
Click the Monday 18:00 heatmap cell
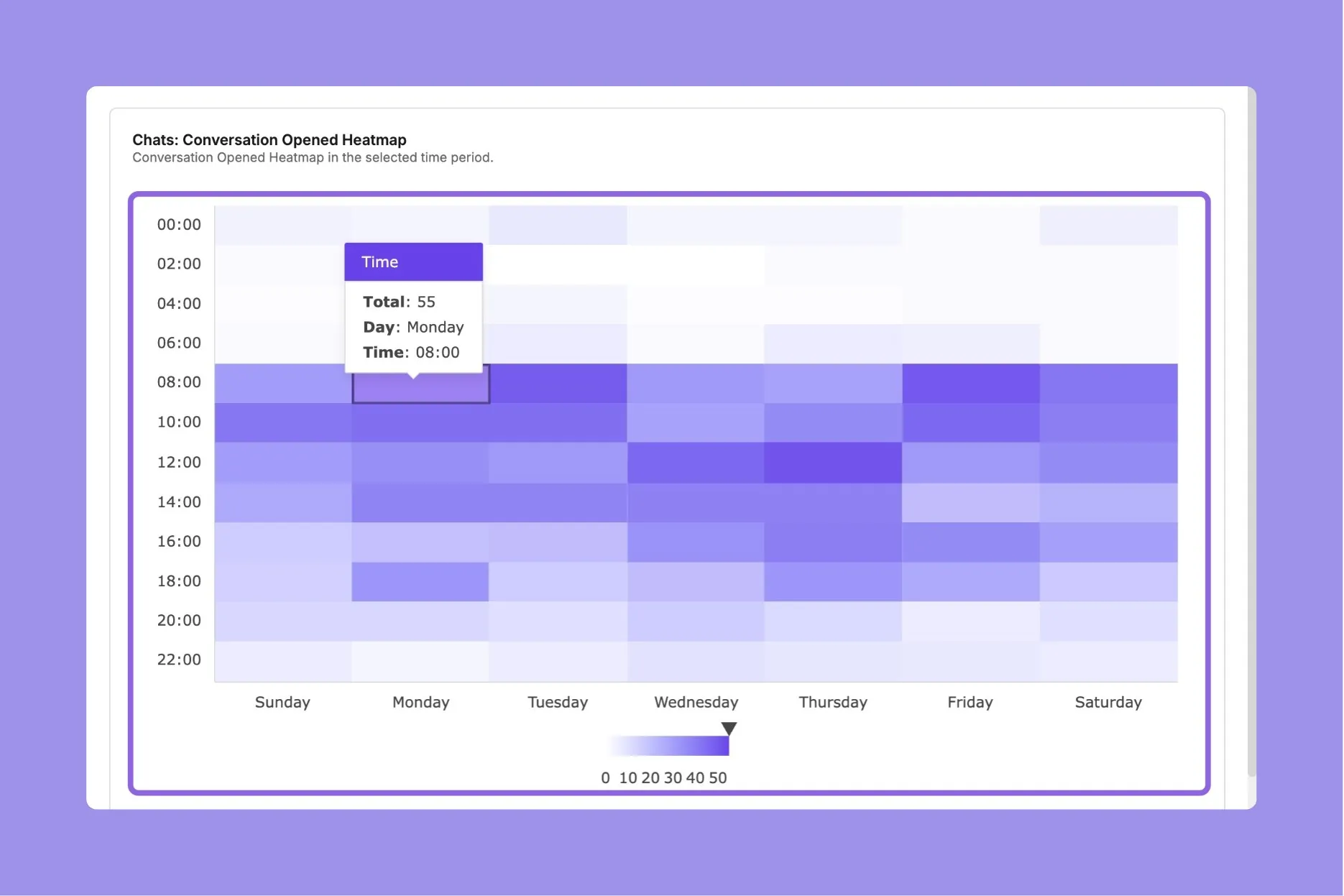pos(420,581)
